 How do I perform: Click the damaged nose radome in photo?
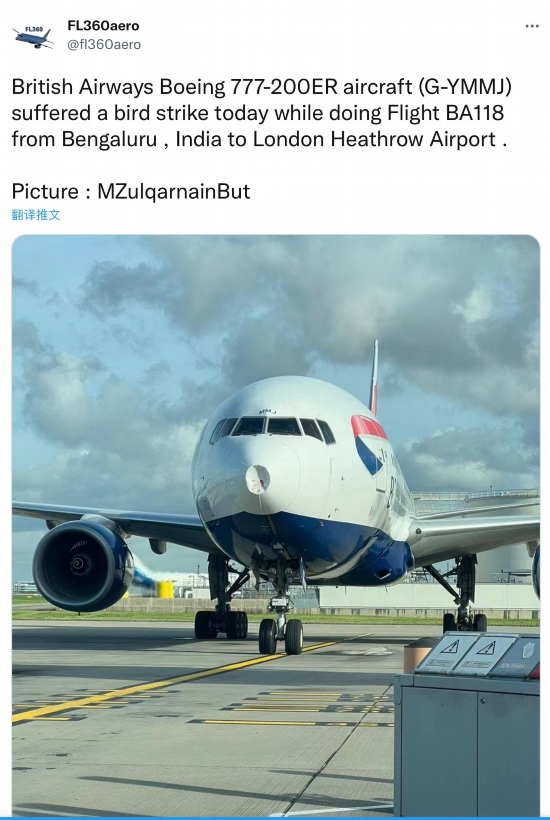click(258, 479)
